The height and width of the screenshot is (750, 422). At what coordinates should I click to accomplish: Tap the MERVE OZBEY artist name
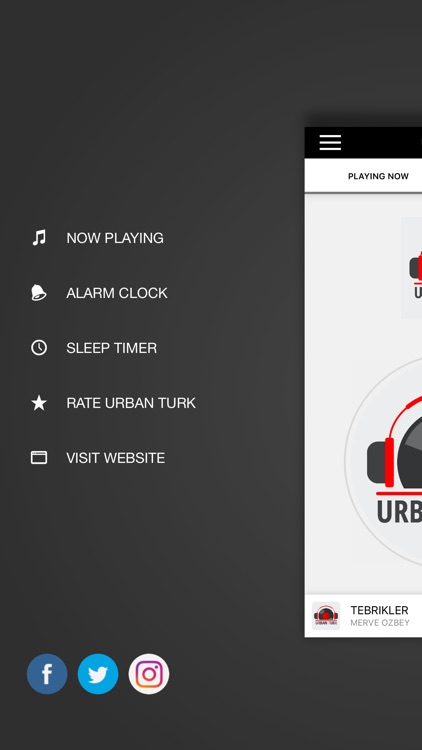coord(380,623)
